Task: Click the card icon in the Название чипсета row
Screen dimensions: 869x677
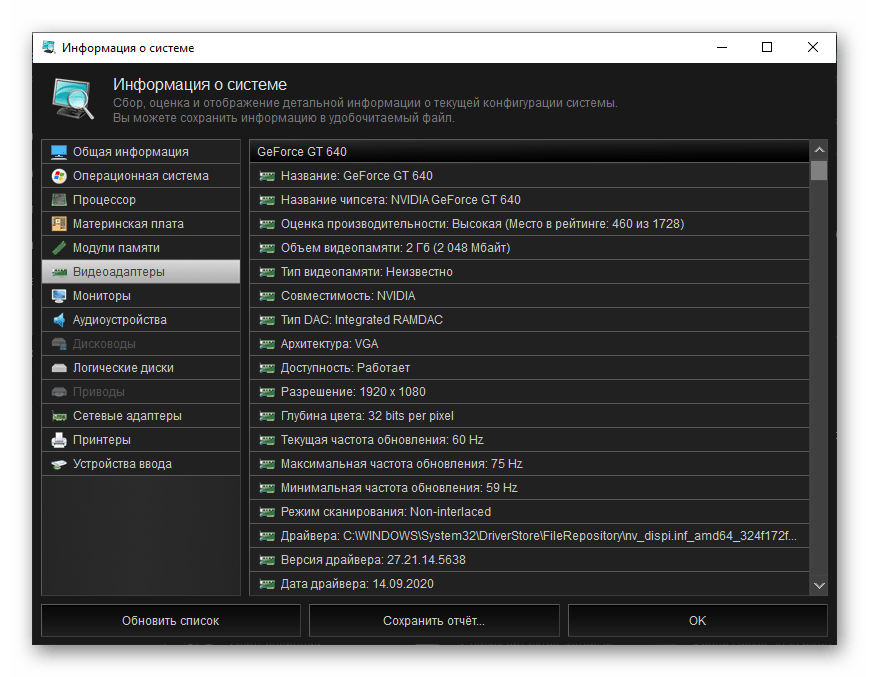Action: point(267,200)
